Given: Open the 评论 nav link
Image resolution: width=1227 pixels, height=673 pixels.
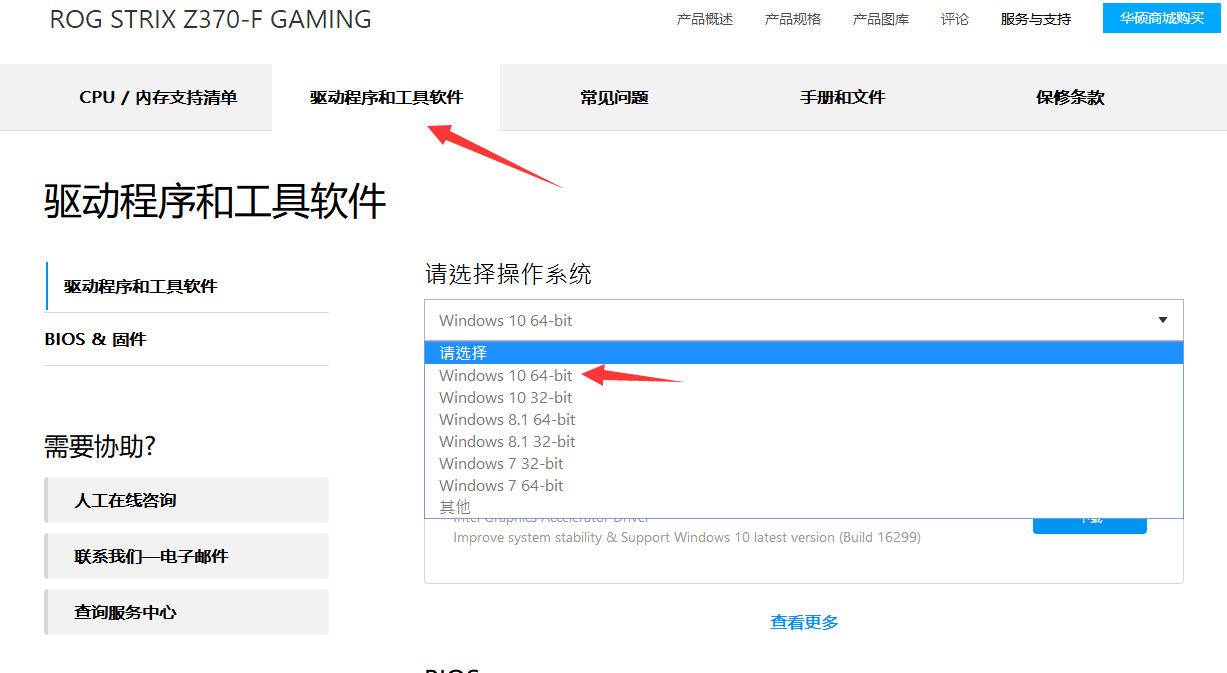Looking at the screenshot, I should pos(955,19).
